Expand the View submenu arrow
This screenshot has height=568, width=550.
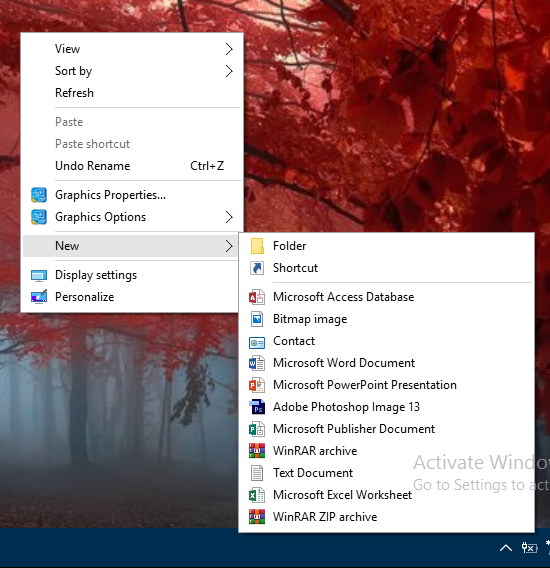[229, 49]
